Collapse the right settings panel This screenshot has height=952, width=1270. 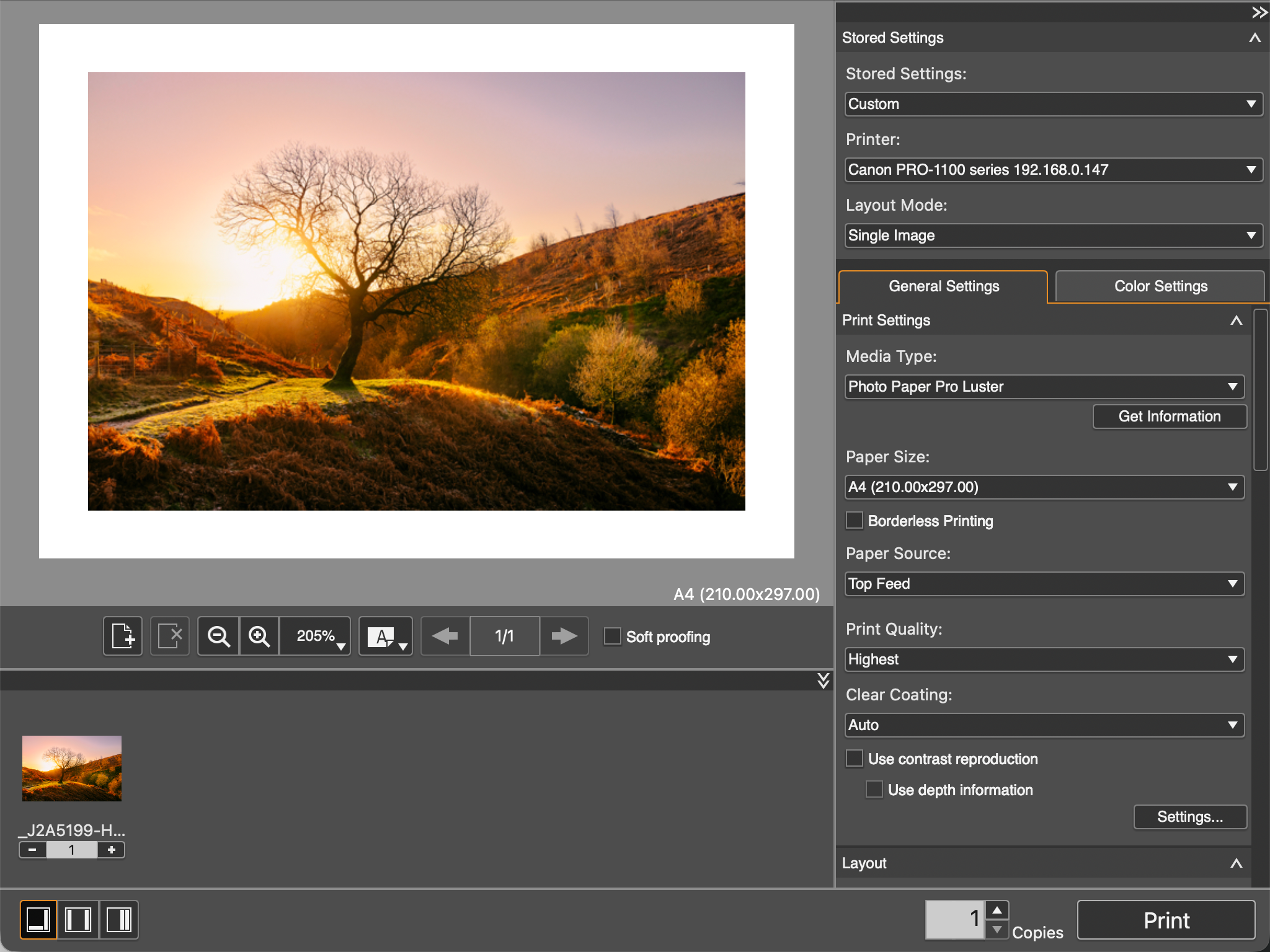pos(1259,12)
